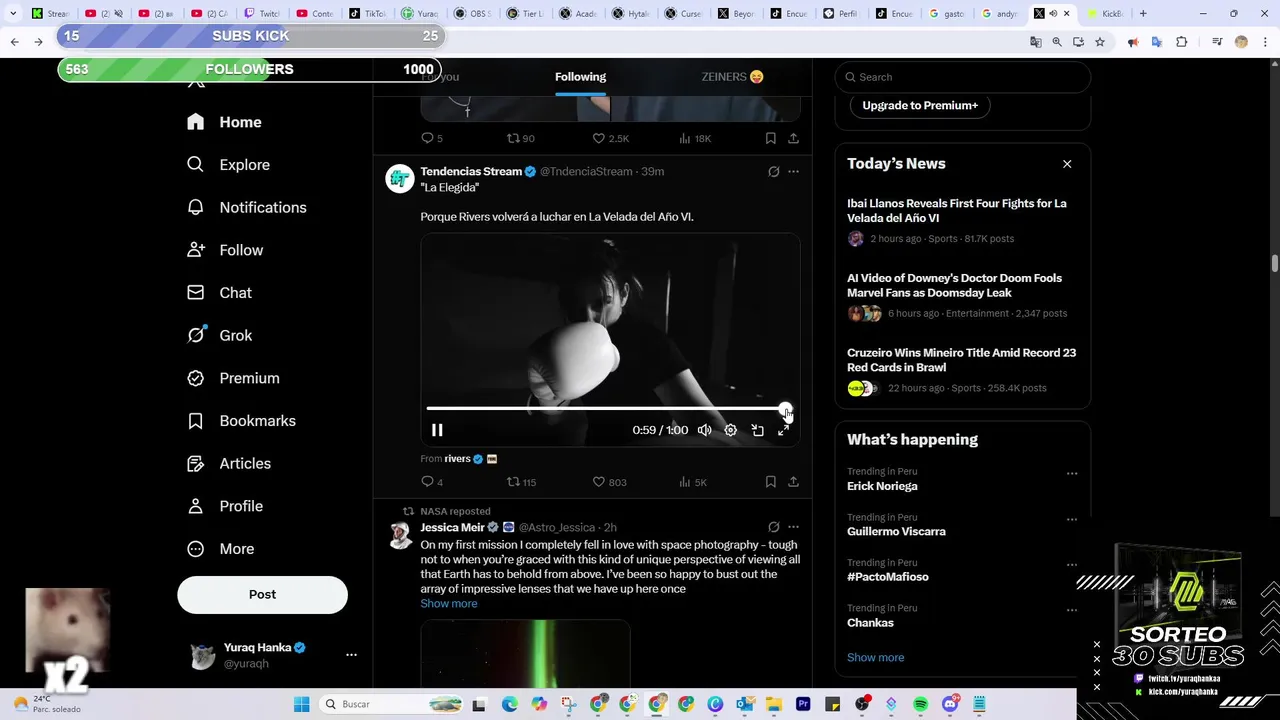This screenshot has height=720, width=1280.
Task: Repost Tendencias Stream post with 115 reposts
Action: click(x=521, y=482)
